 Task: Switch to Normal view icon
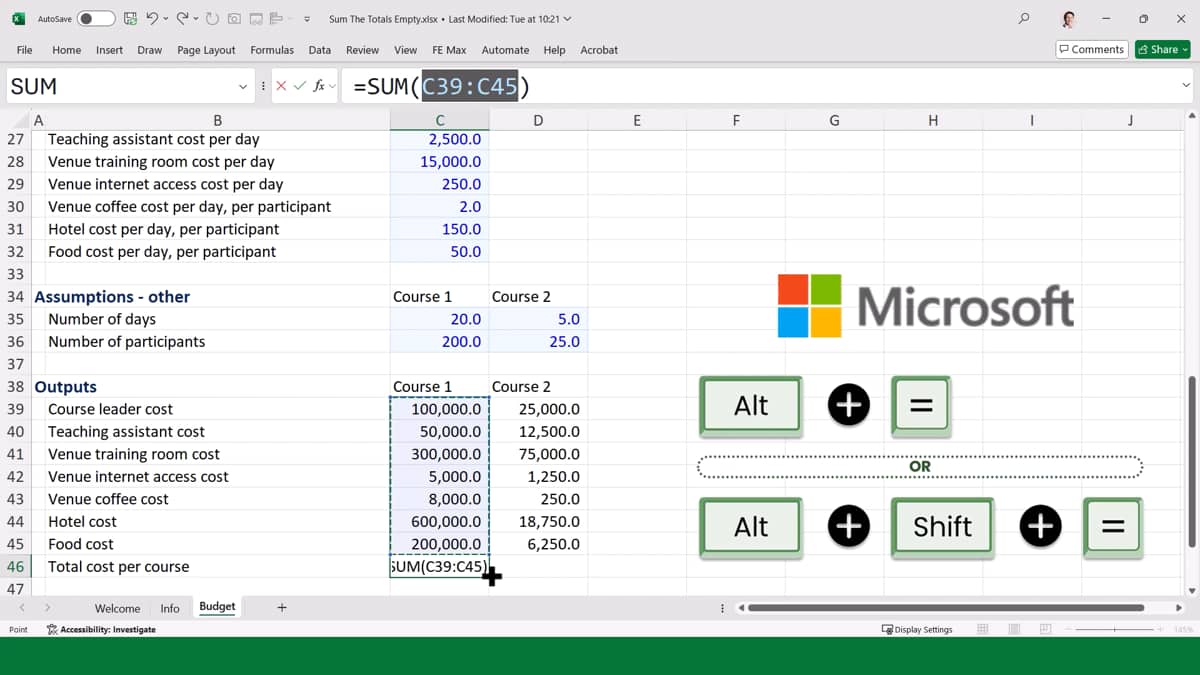tap(983, 629)
